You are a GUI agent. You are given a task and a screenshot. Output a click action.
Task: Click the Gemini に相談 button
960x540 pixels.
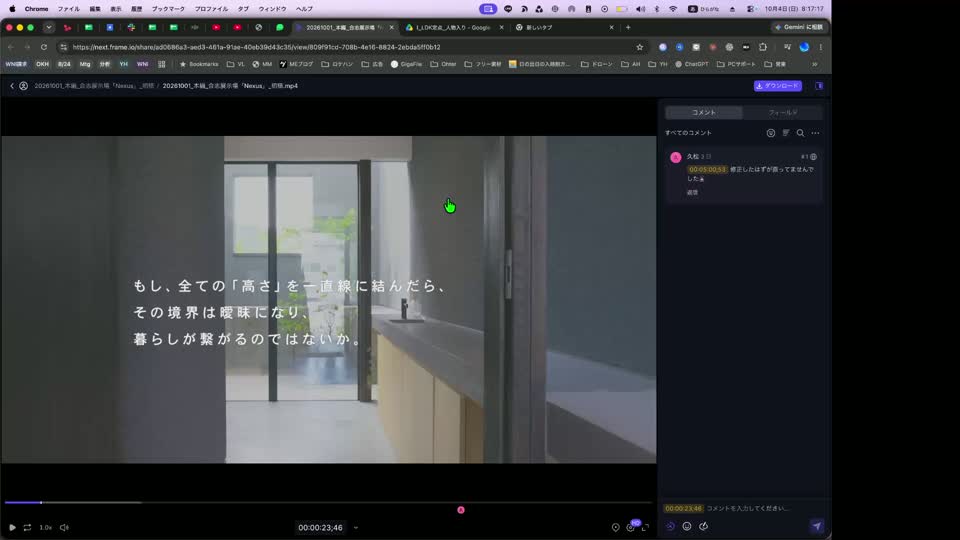pos(798,28)
